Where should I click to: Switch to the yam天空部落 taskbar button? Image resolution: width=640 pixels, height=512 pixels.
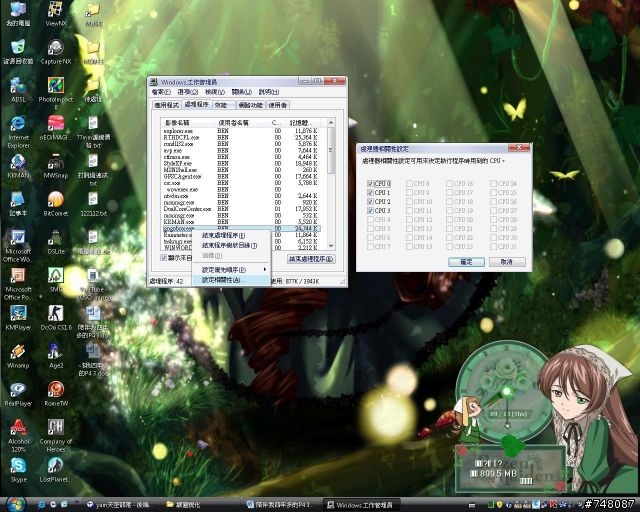point(121,505)
